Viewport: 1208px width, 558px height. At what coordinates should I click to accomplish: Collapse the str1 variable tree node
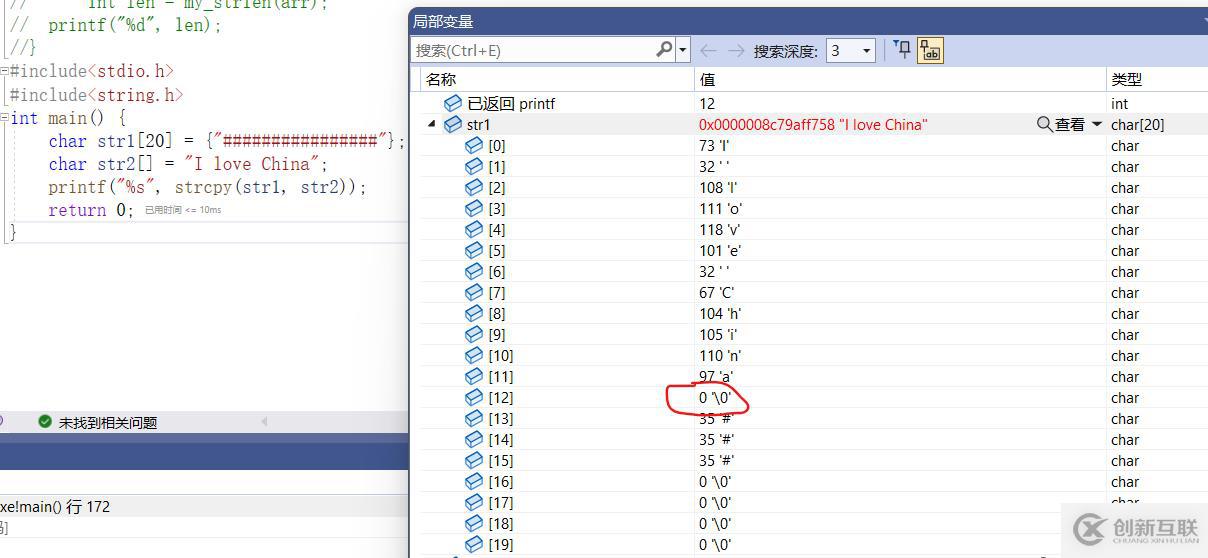[x=432, y=124]
